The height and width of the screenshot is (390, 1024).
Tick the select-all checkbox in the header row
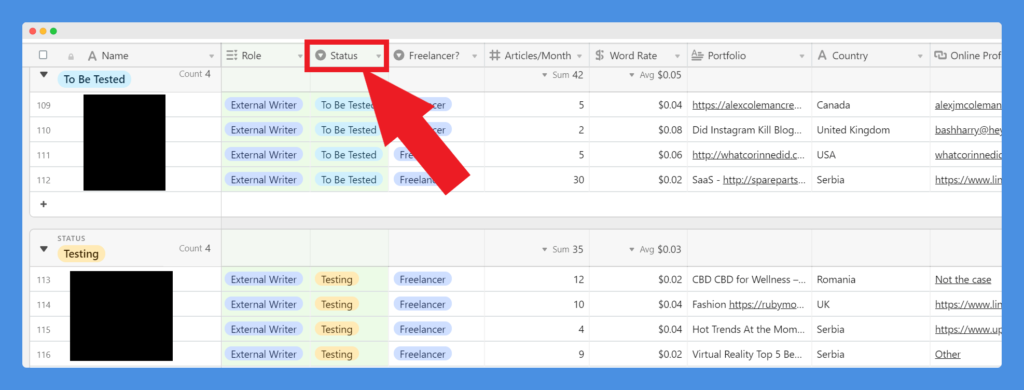43,56
